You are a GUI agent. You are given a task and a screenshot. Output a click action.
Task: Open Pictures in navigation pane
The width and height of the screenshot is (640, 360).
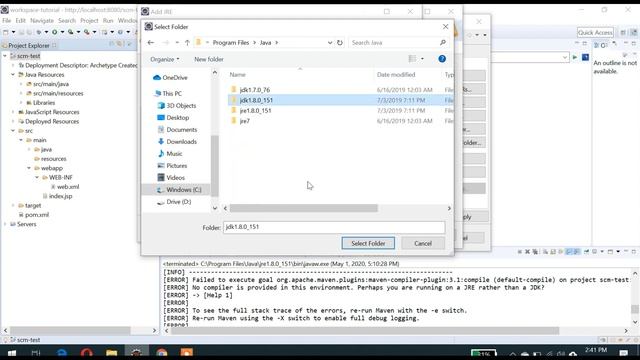pyautogui.click(x=172, y=166)
